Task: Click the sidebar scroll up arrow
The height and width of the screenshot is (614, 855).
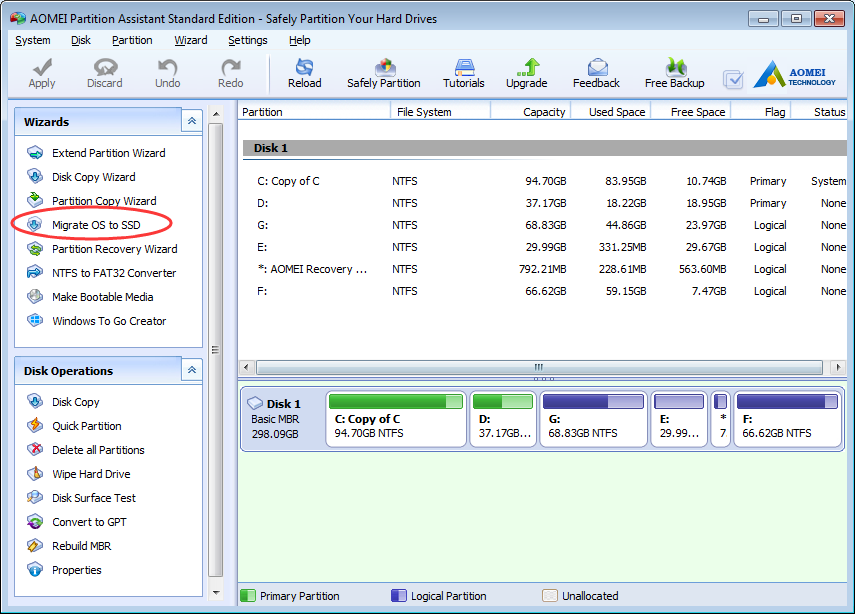Action: [x=216, y=113]
